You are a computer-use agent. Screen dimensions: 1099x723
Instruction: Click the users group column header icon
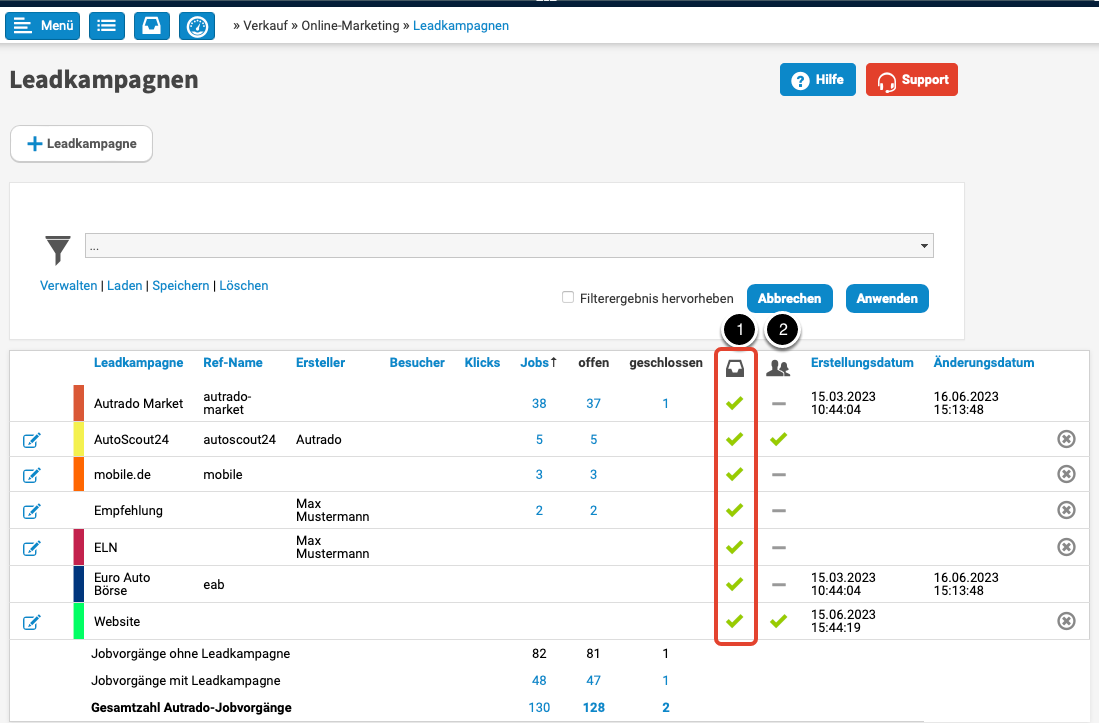(778, 368)
